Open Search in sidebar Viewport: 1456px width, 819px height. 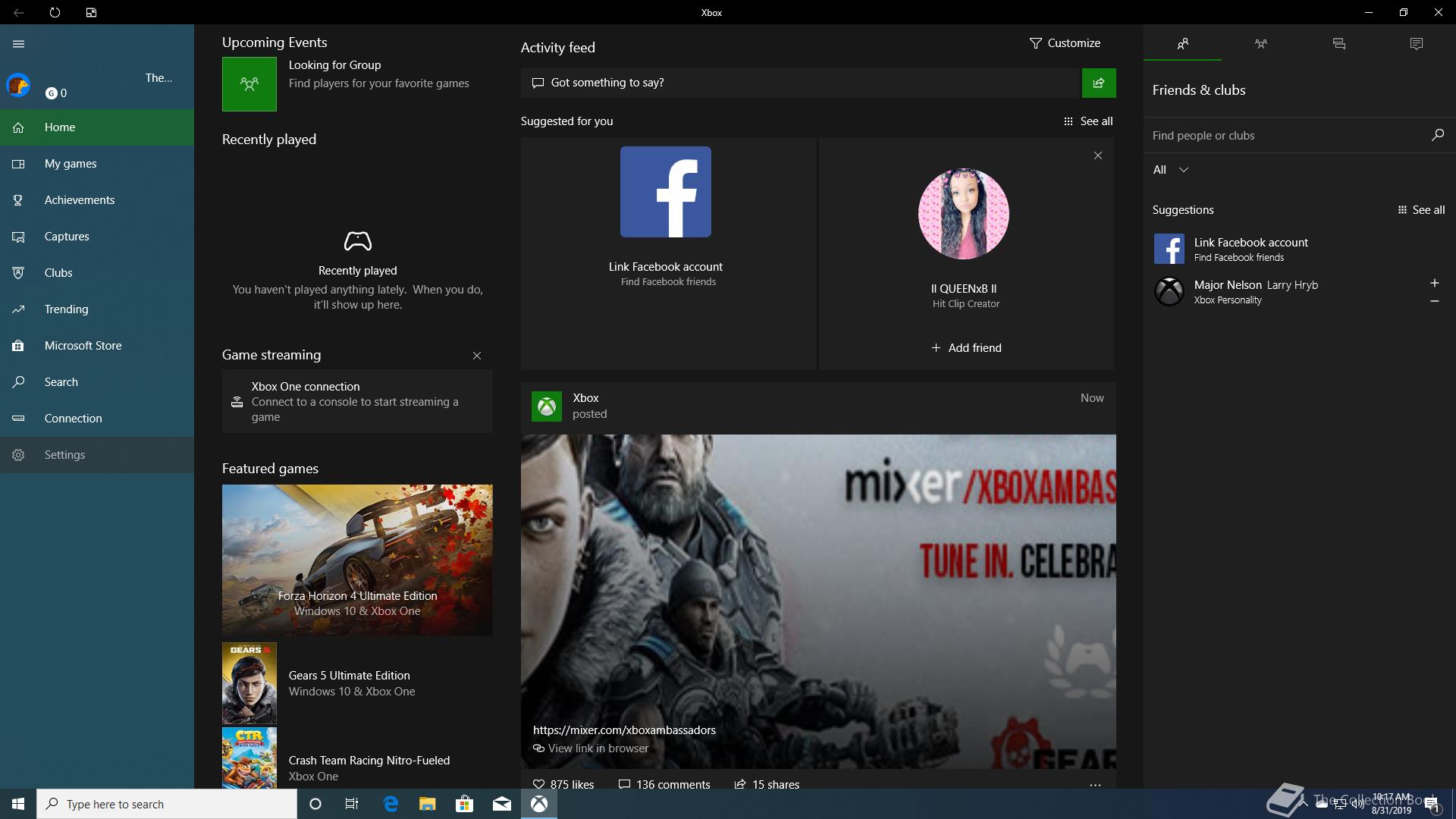coord(97,382)
